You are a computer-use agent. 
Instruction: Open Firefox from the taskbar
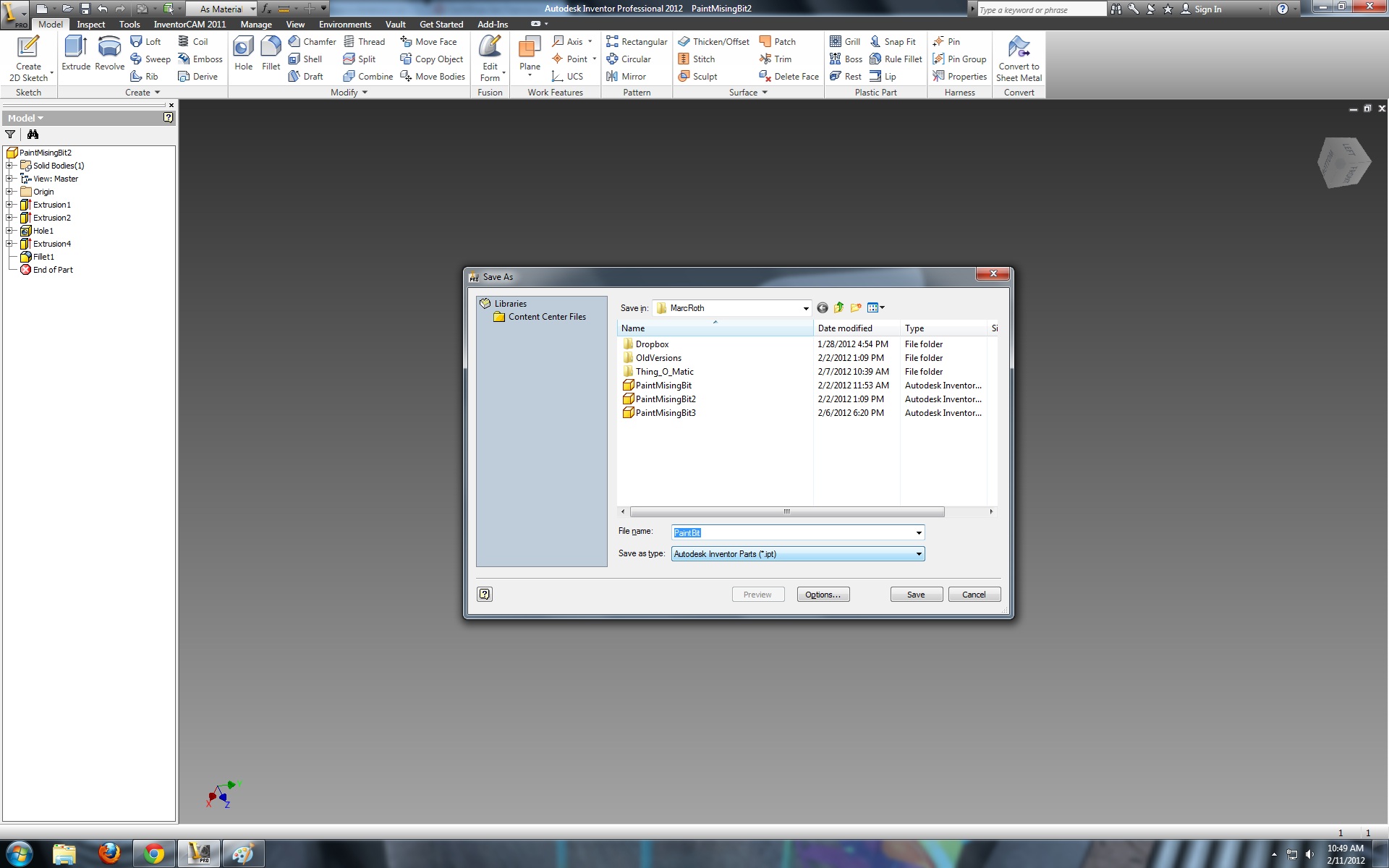109,854
